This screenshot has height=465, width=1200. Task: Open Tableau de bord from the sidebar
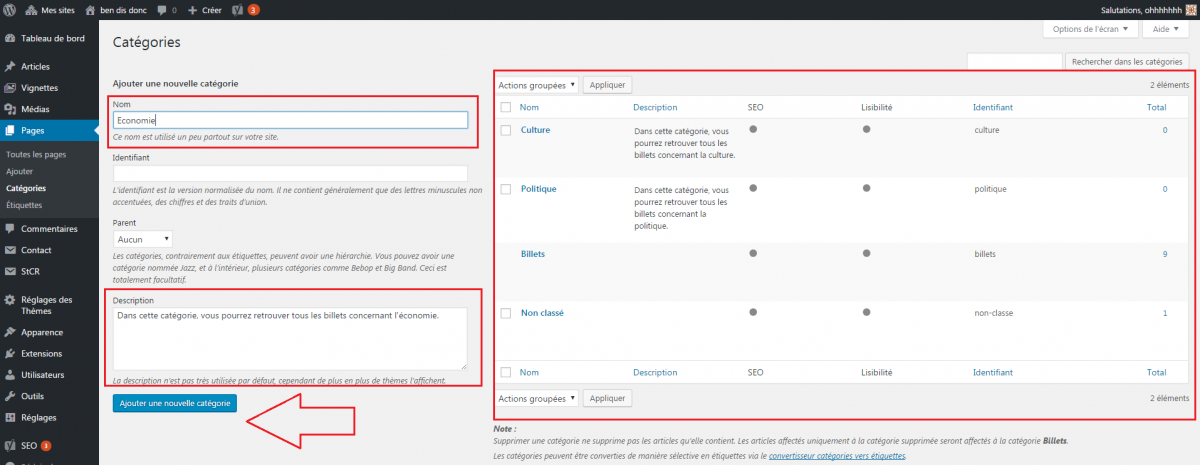pos(52,39)
